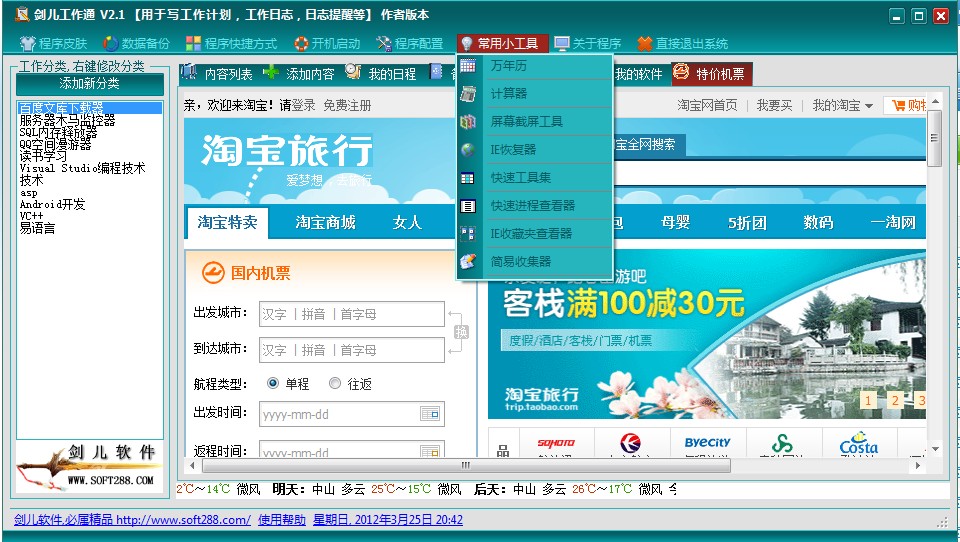The height and width of the screenshot is (542, 960).
Task: Select the Android开发 category
Action: [52, 204]
